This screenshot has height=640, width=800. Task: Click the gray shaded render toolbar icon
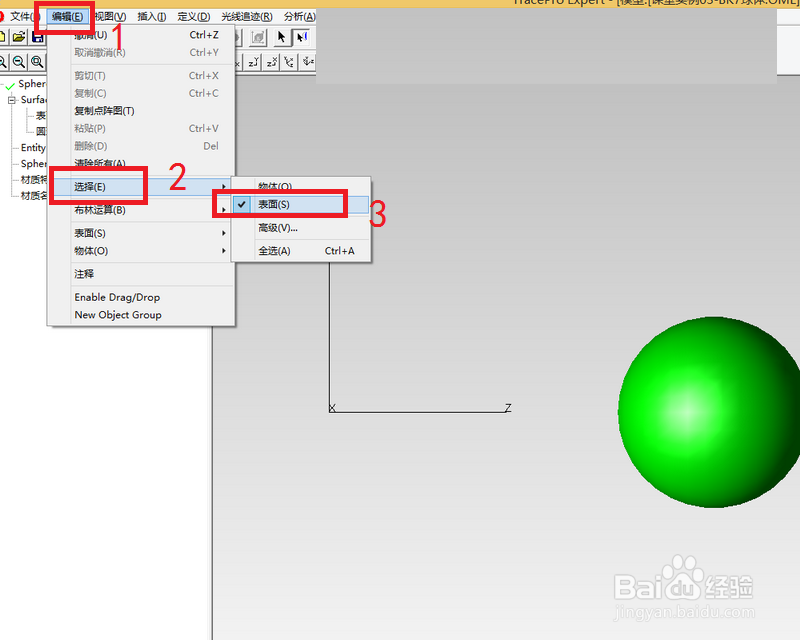(258, 37)
